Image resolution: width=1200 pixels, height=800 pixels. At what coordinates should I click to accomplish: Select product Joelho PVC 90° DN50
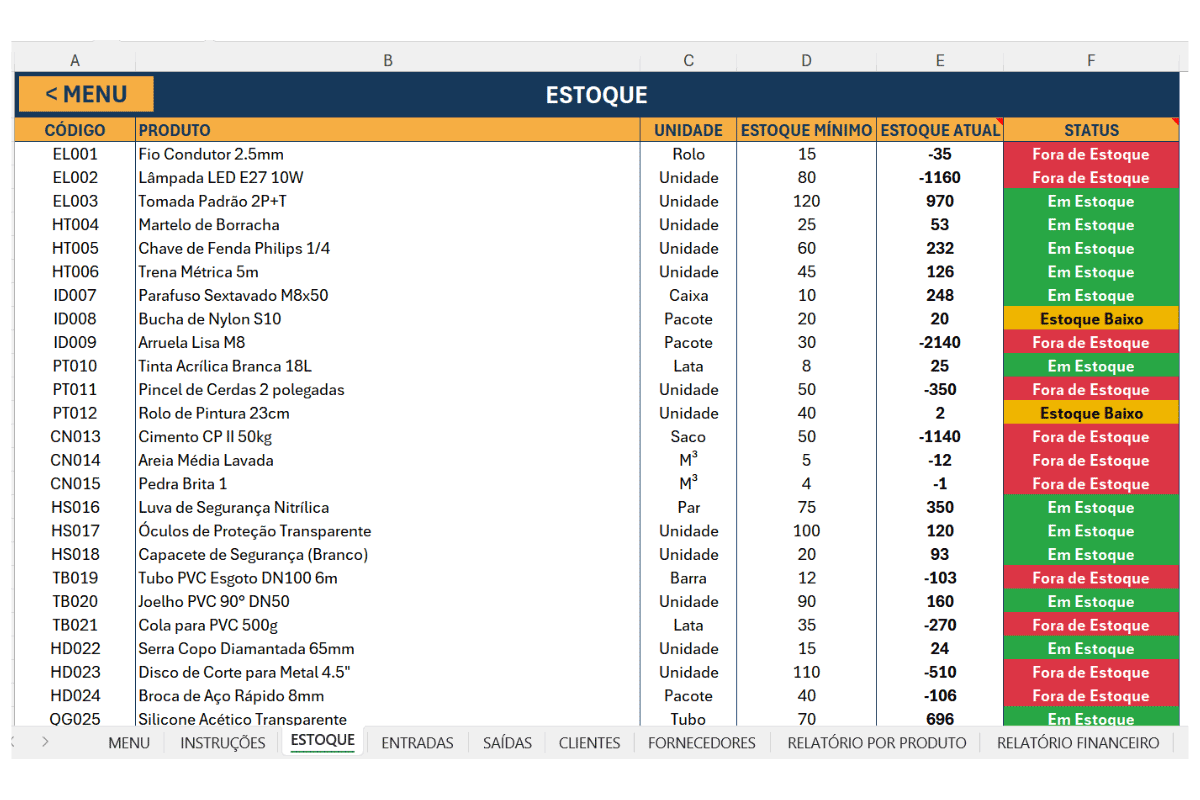(x=215, y=601)
